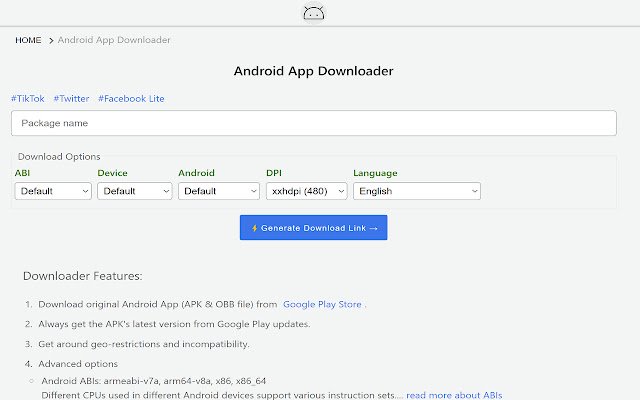This screenshot has height=400, width=640.
Task: Follow the read more about ABIs link
Action: (x=454, y=395)
